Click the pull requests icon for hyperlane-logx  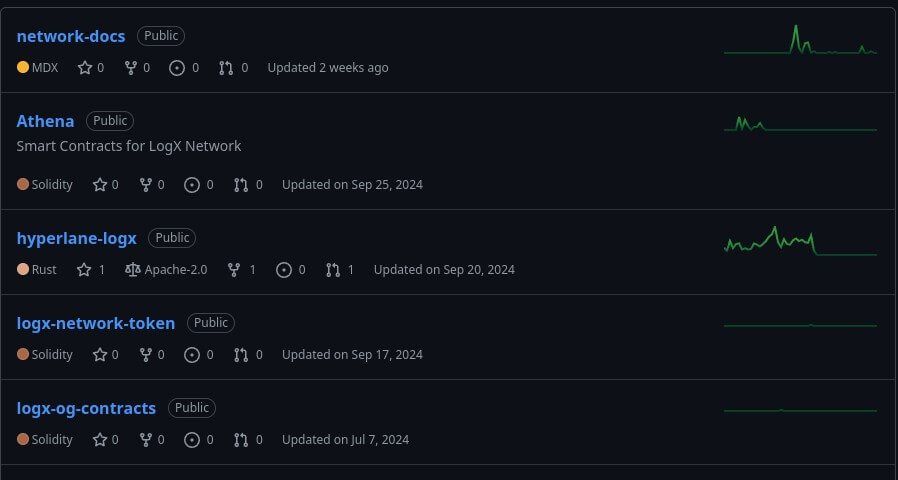(333, 270)
